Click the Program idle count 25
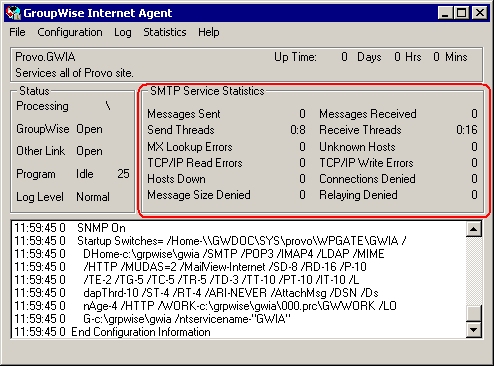The width and height of the screenshot is (494, 366). click(123, 174)
